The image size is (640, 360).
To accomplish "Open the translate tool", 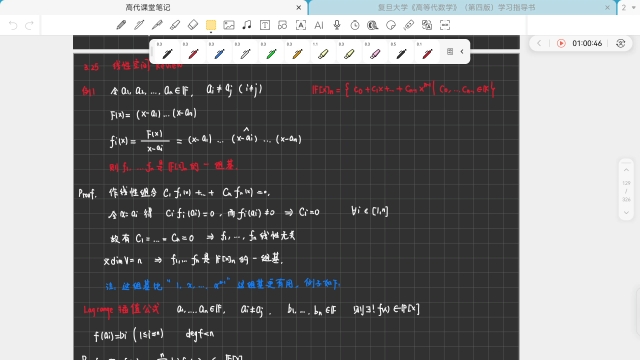I will coord(427,25).
